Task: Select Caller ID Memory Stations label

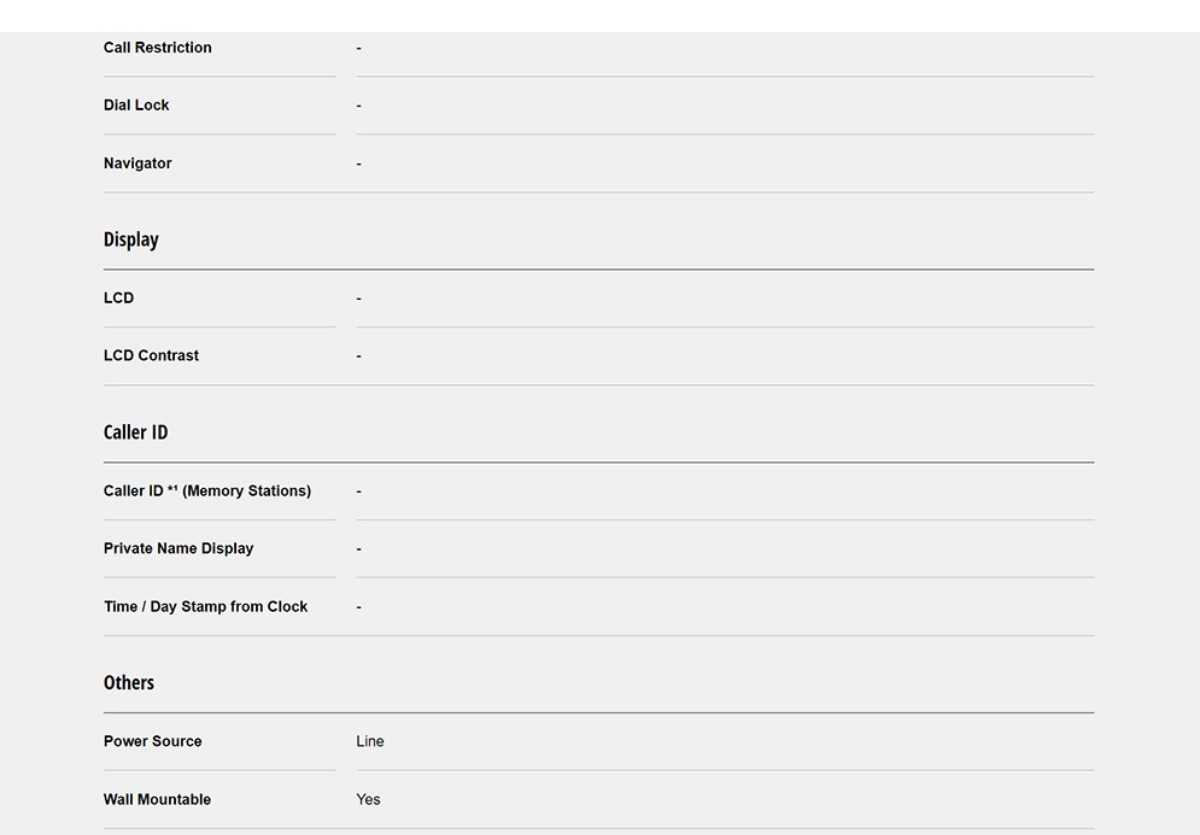Action: tap(208, 492)
